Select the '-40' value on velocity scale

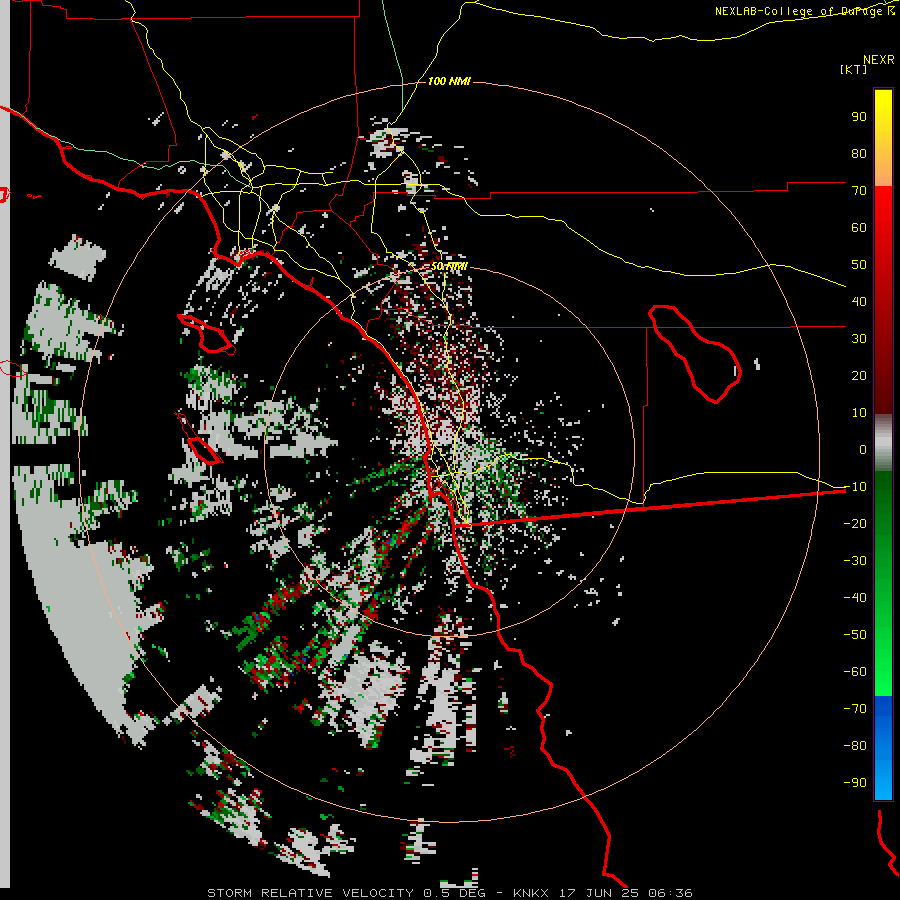[x=855, y=598]
